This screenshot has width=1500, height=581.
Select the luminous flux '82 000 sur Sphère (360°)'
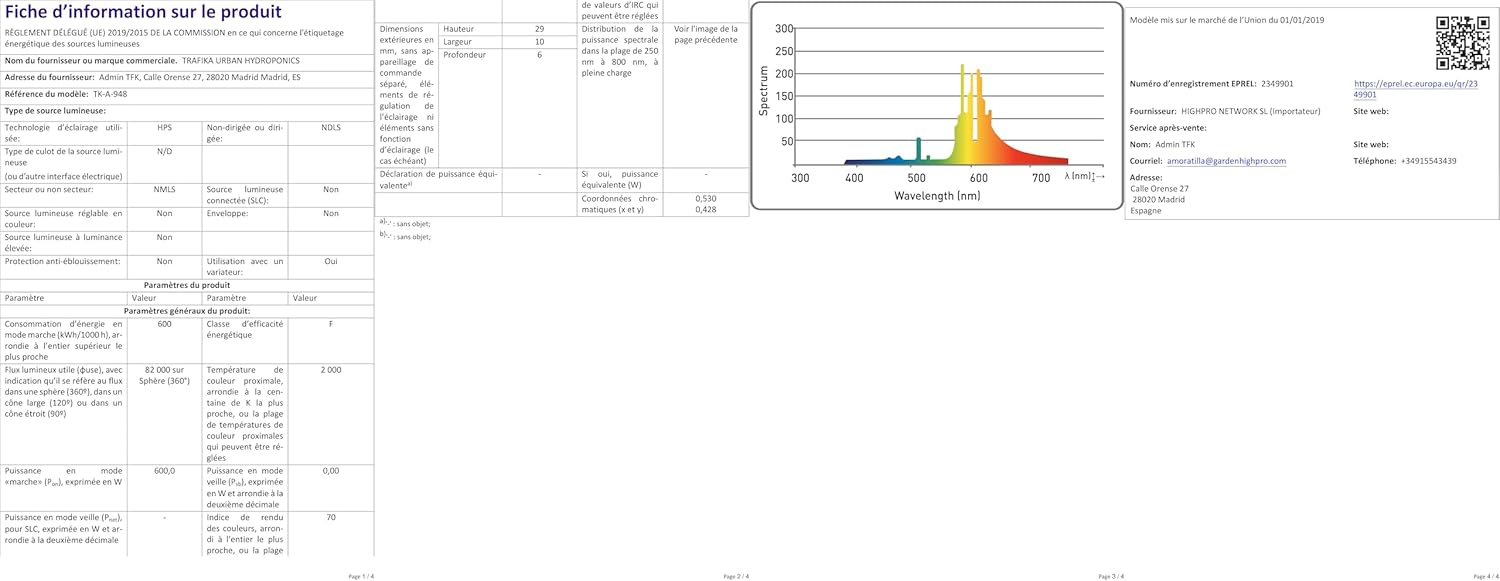(166, 375)
